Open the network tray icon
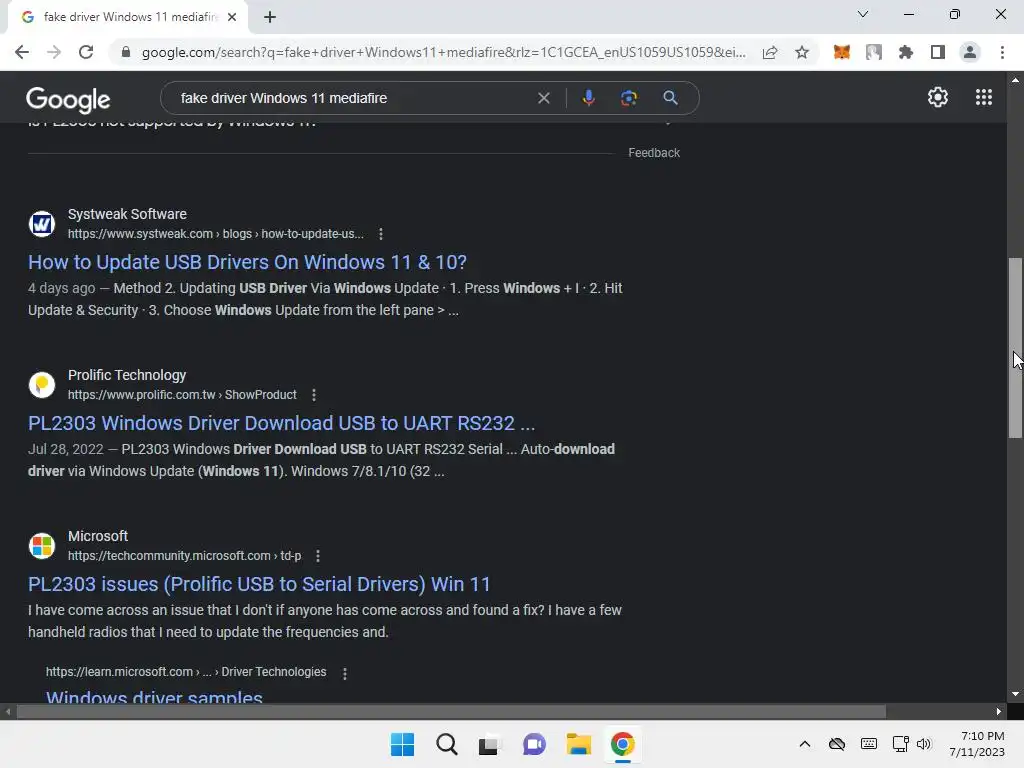Viewport: 1024px width, 768px height. click(901, 744)
